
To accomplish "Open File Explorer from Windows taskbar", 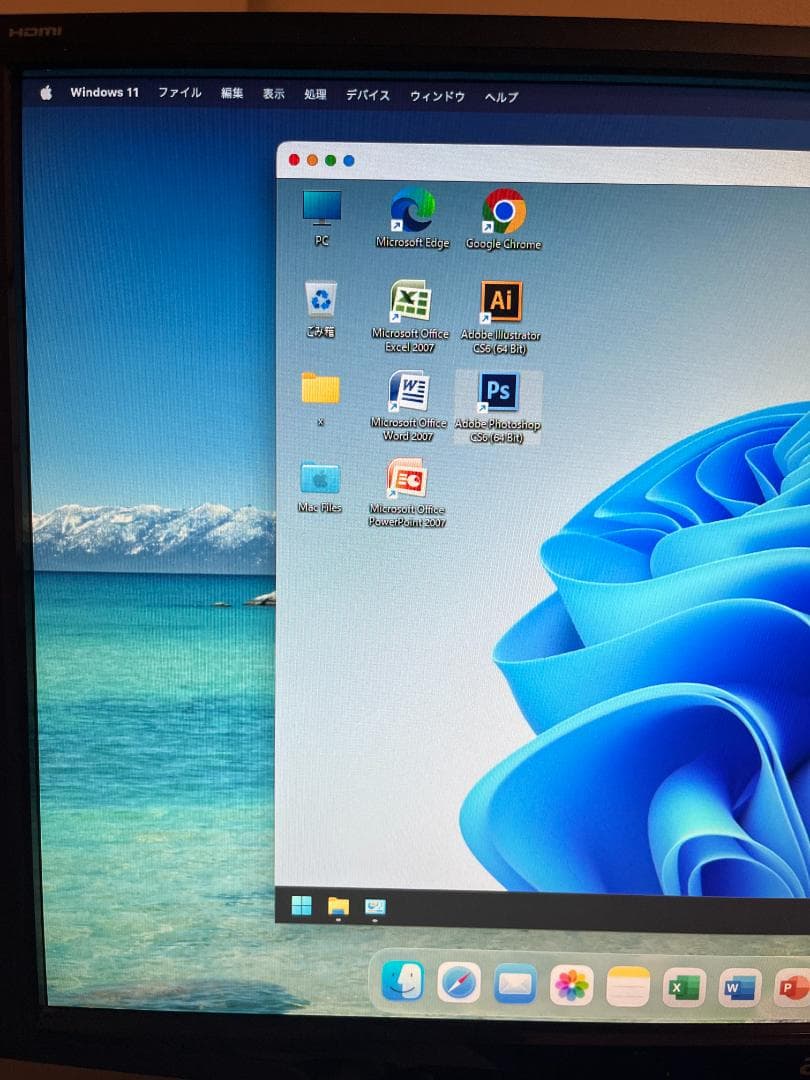I will coord(338,907).
